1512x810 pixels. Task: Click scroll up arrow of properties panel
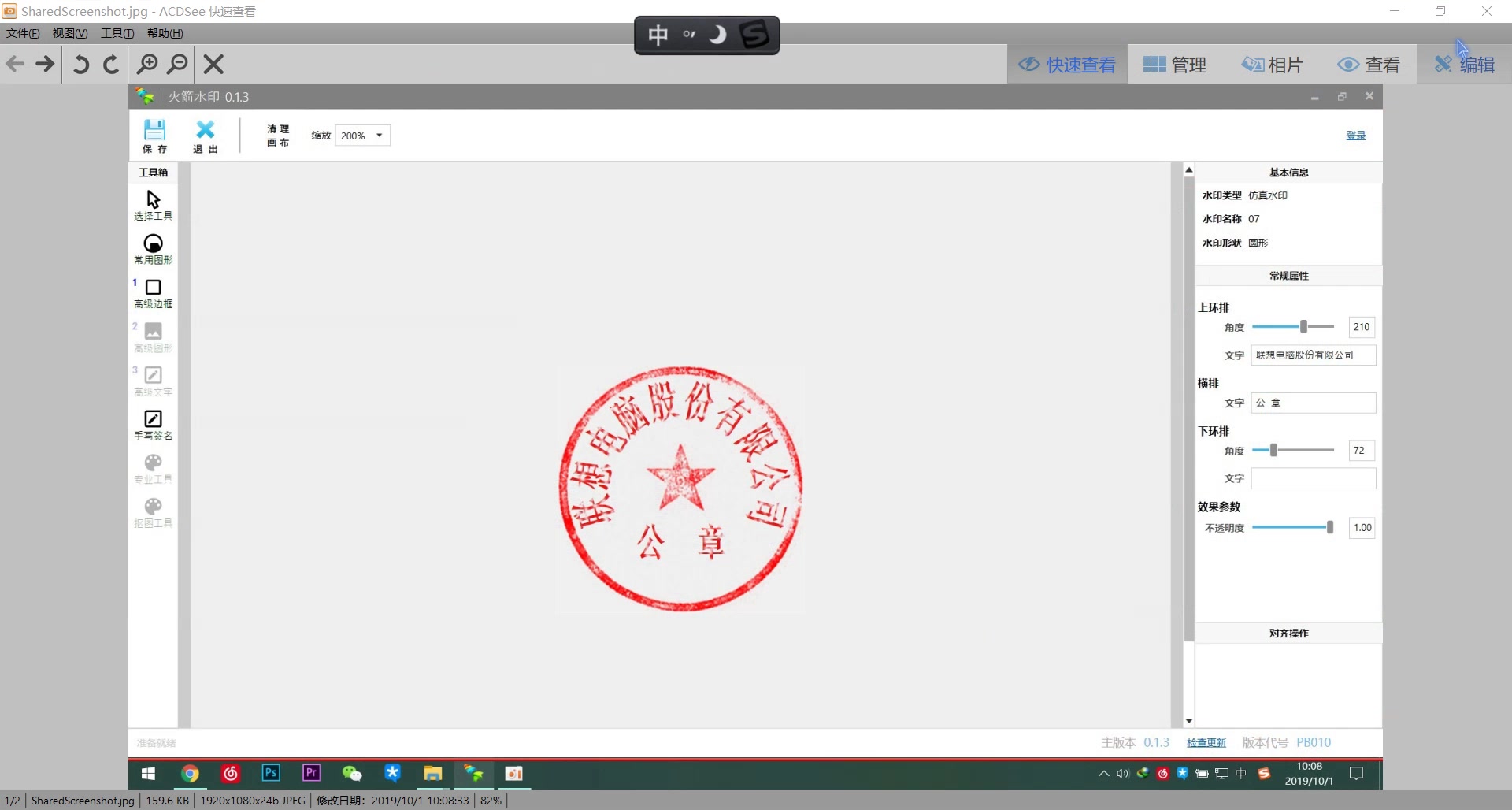1189,170
